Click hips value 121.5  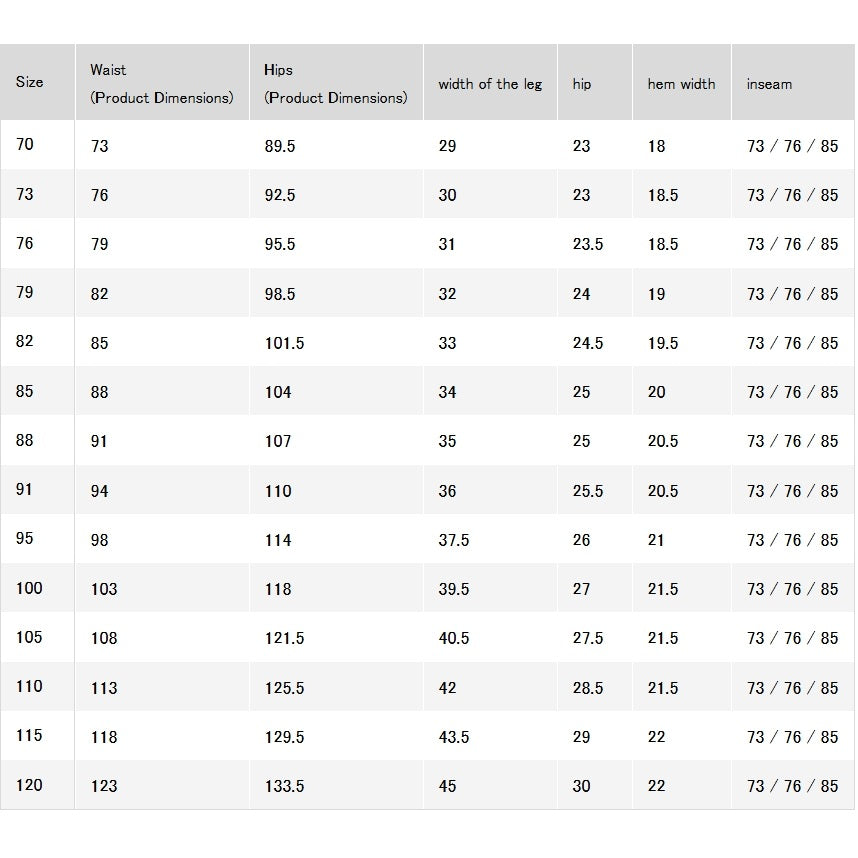[284, 638]
